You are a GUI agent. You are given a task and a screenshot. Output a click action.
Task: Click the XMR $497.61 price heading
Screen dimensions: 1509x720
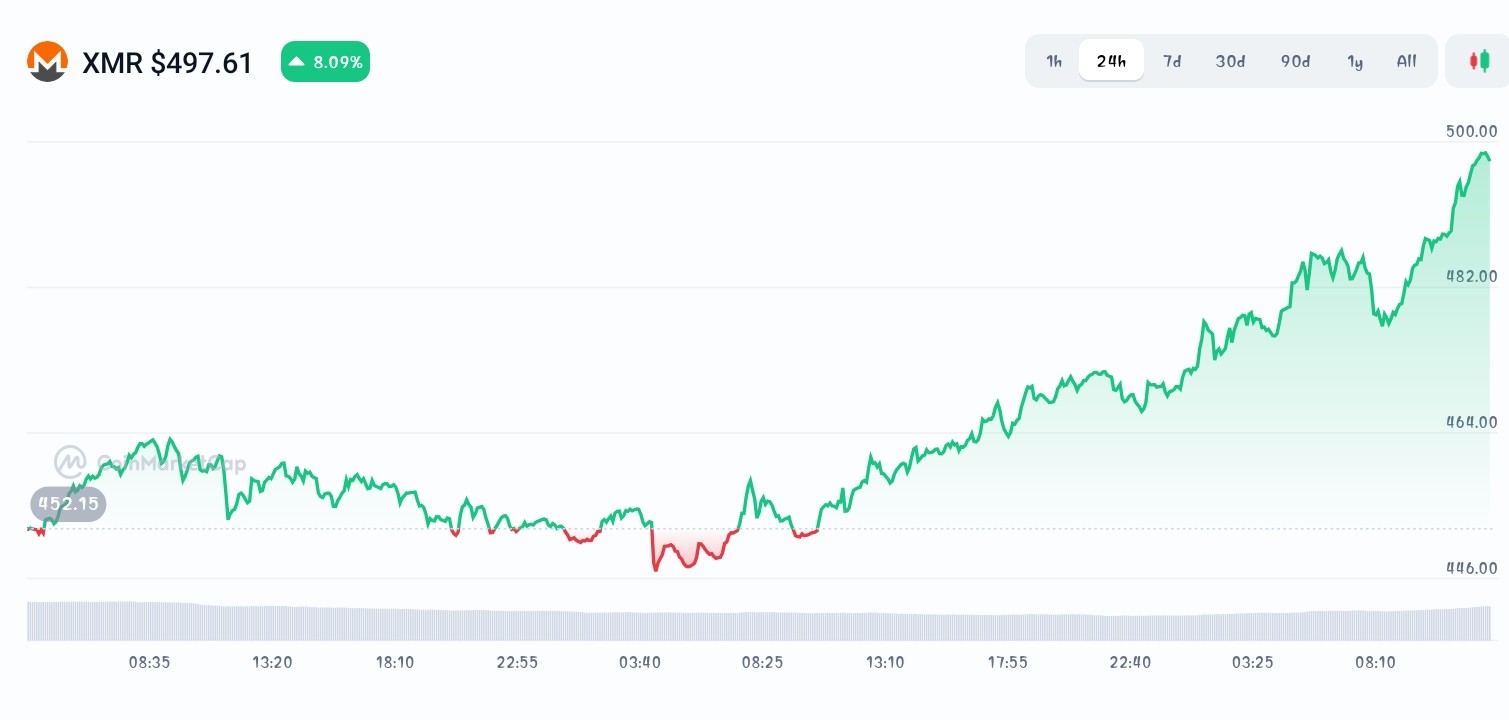(167, 63)
